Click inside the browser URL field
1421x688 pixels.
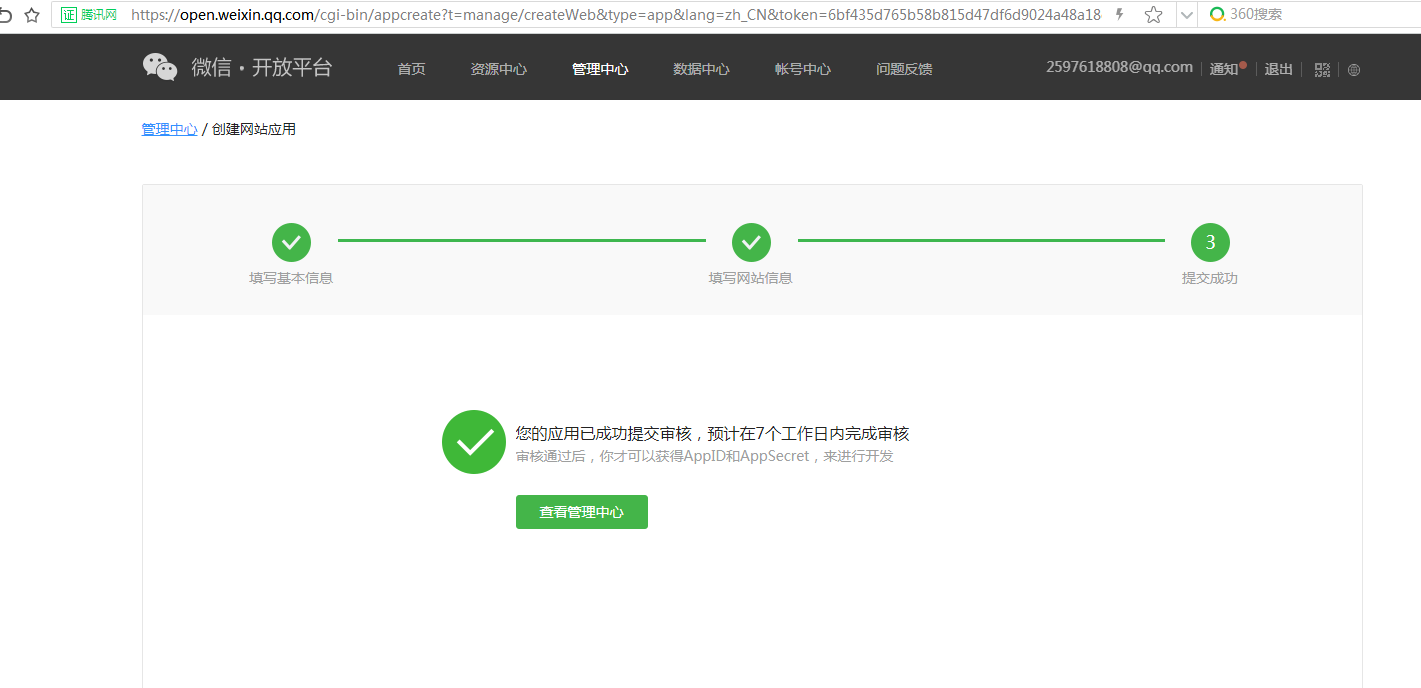click(600, 14)
